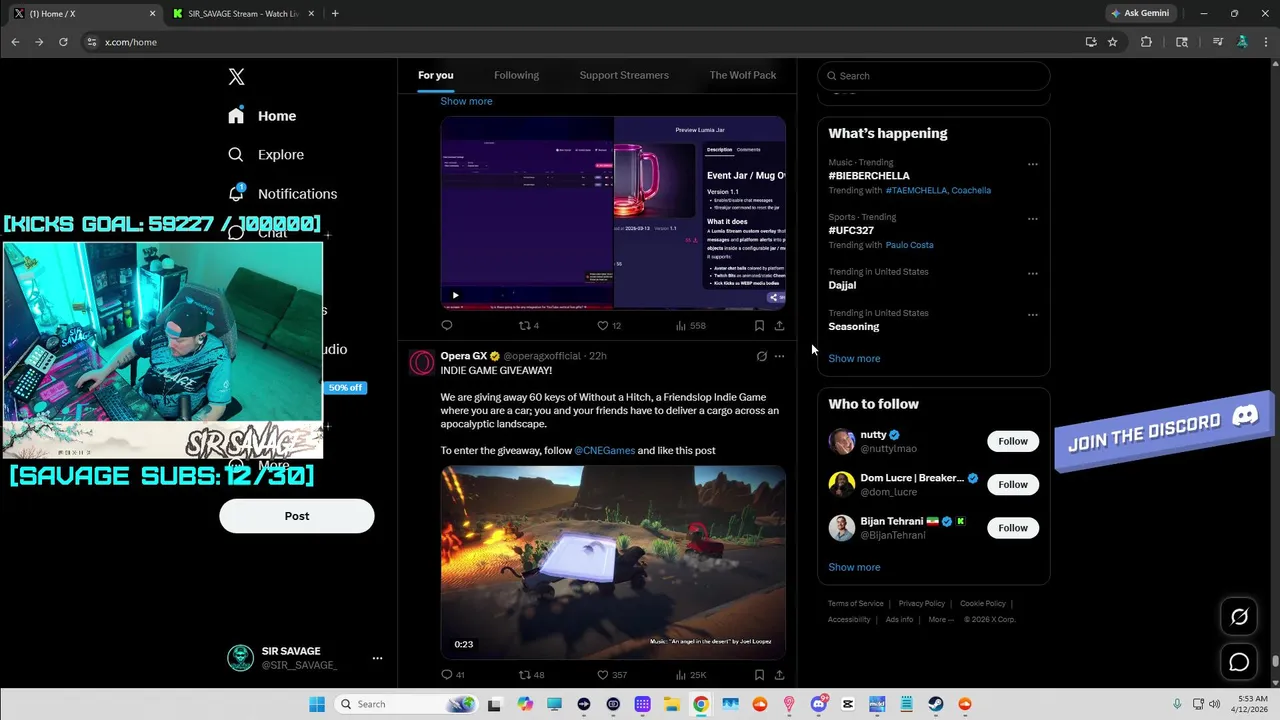The height and width of the screenshot is (720, 1280).
Task: Open Discord from taskbar
Action: click(x=818, y=704)
